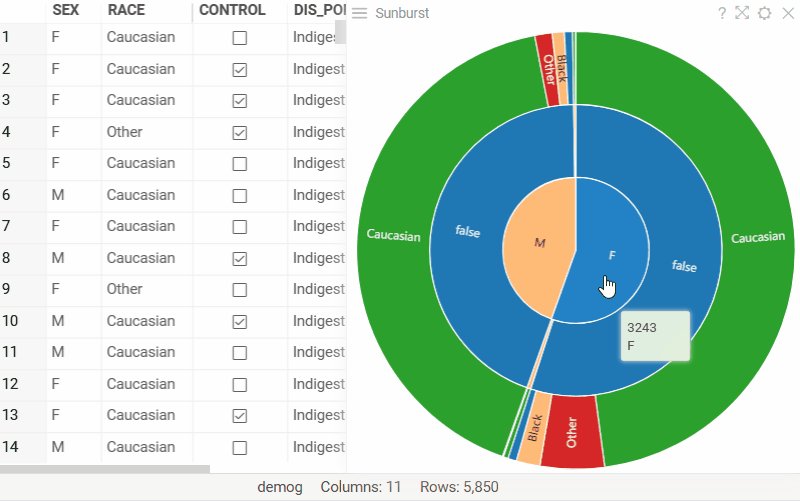Image resolution: width=800 pixels, height=501 pixels.
Task: Expand the Sunburst viewer to full screen
Action: click(742, 13)
